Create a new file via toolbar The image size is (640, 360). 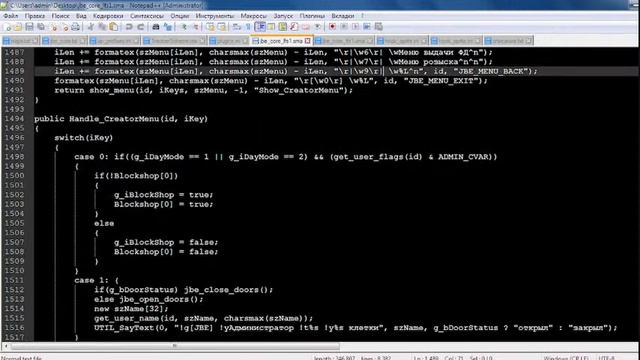[7, 27]
